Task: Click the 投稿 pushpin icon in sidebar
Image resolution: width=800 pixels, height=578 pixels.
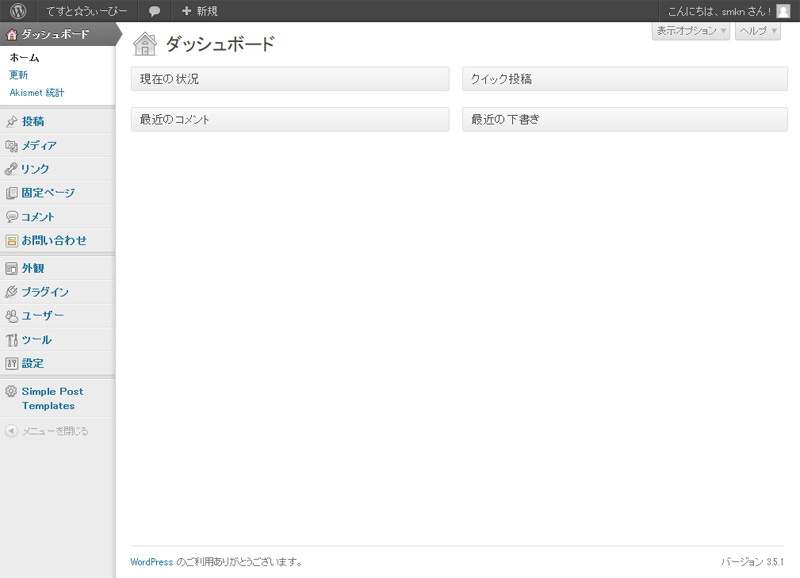Action: coord(11,122)
